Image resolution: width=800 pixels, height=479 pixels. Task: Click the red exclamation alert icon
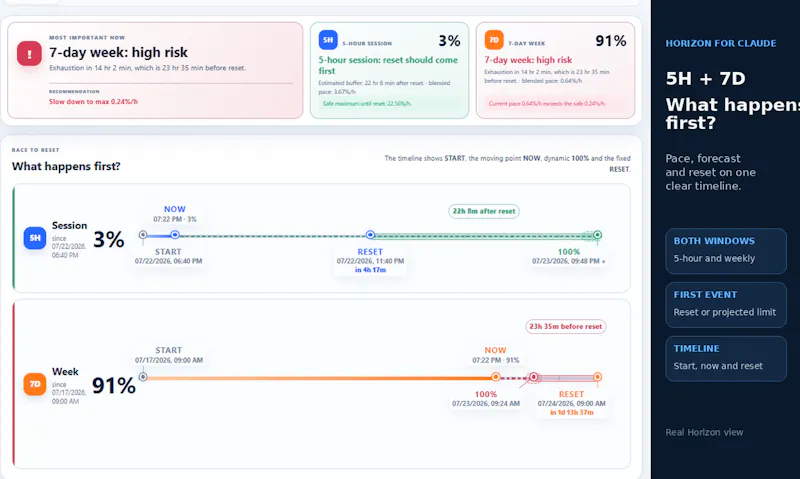point(29,54)
